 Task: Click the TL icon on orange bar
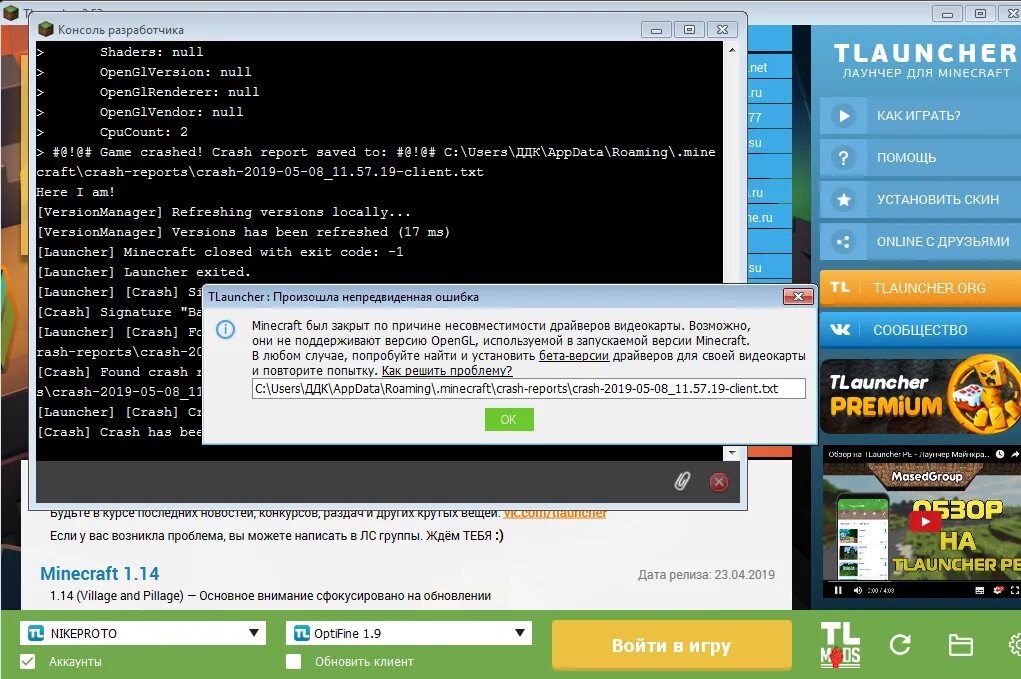pos(840,287)
